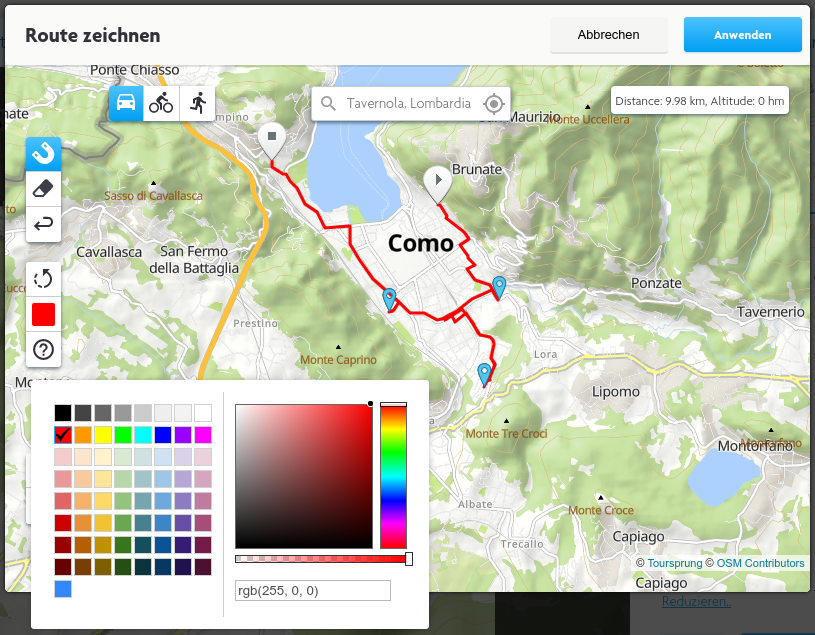Click the undo arrow icon
The width and height of the screenshot is (815, 635).
(x=43, y=224)
